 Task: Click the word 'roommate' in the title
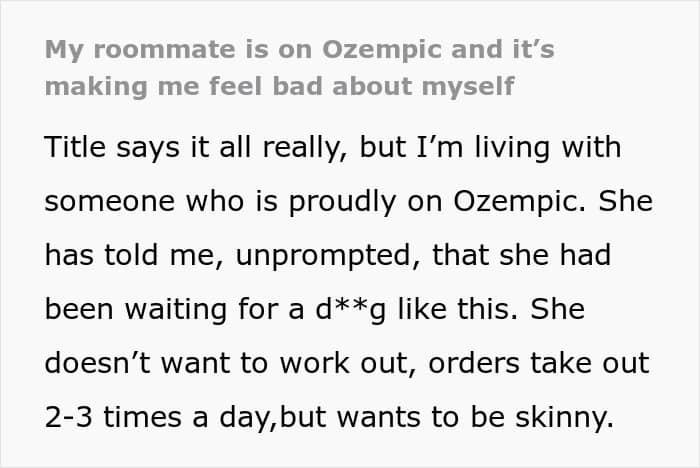click(x=164, y=50)
